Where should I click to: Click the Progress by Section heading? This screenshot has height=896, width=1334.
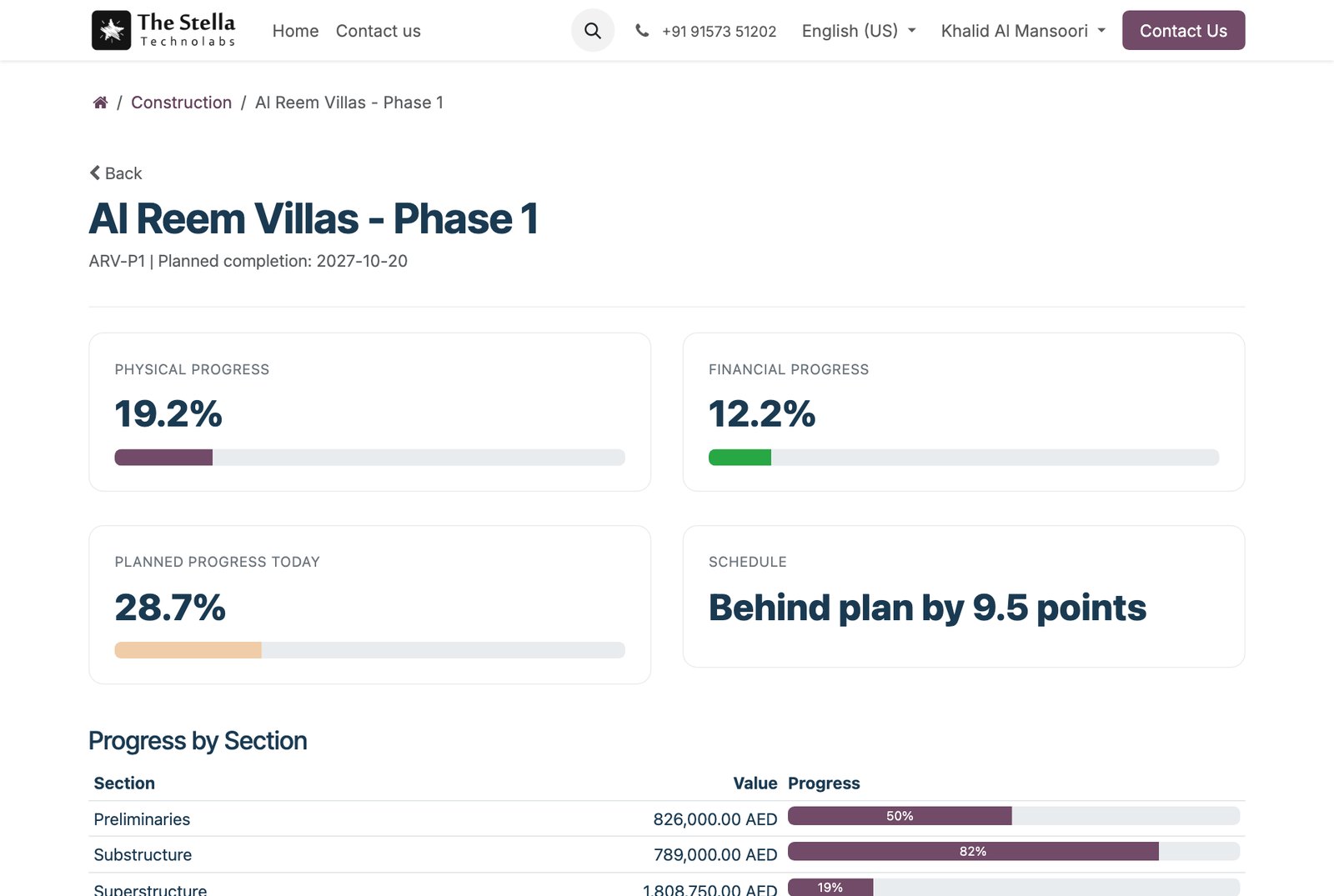(198, 741)
